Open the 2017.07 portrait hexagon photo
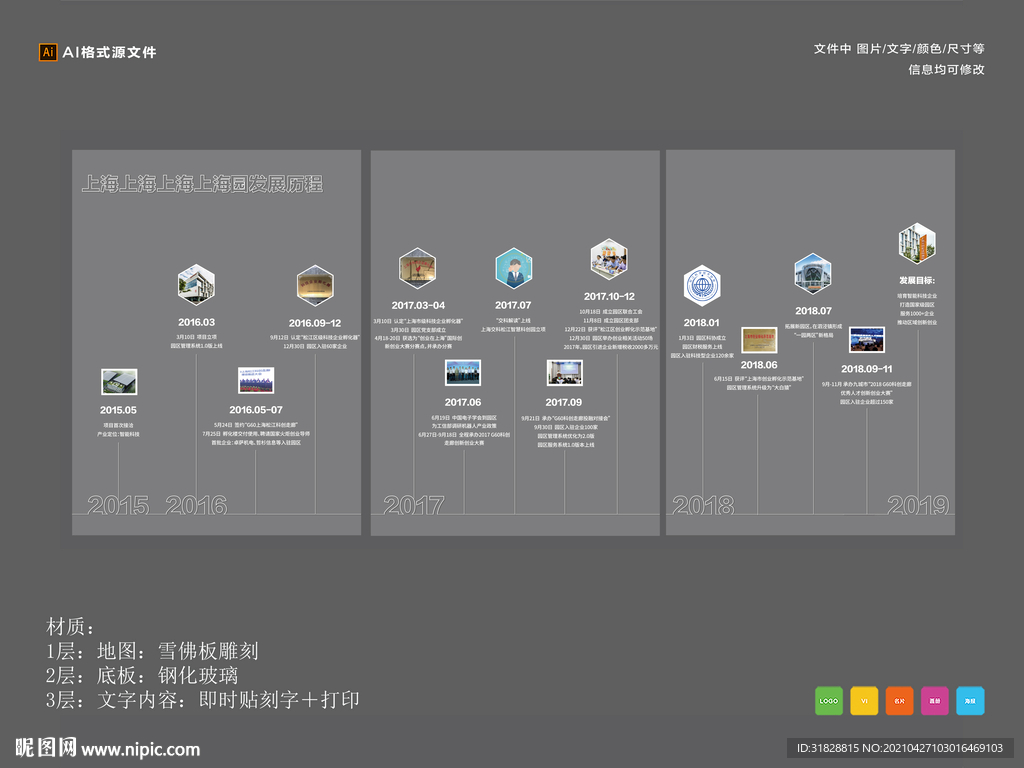This screenshot has width=1024, height=768. click(514, 267)
